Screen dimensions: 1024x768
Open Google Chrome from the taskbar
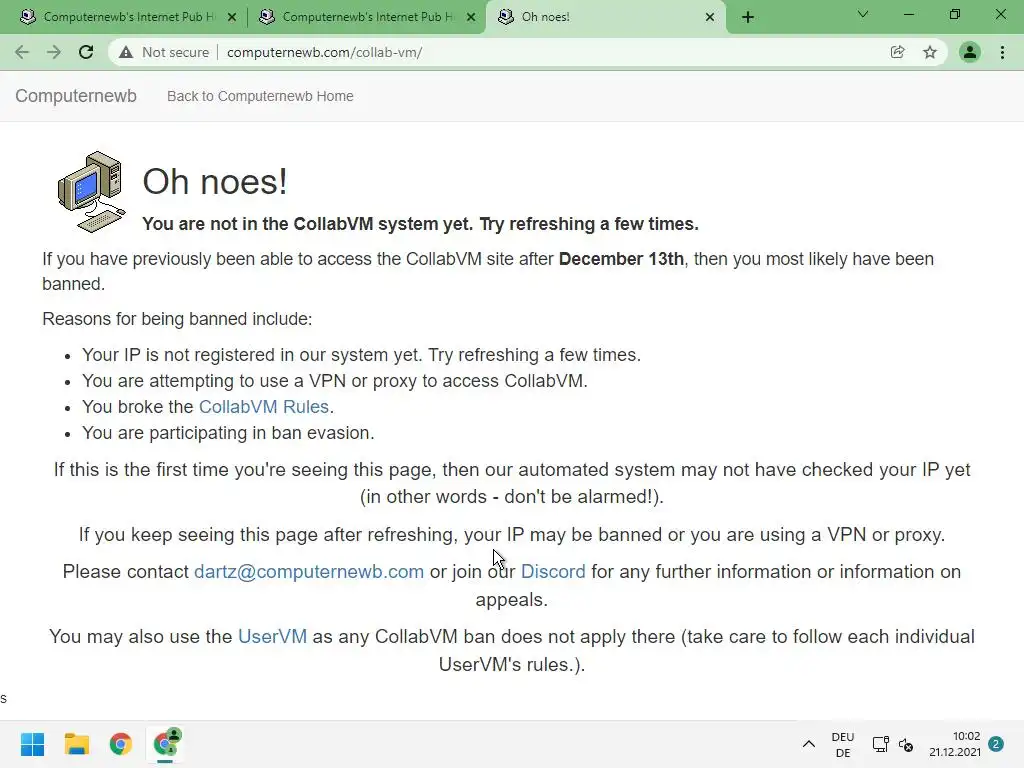121,744
